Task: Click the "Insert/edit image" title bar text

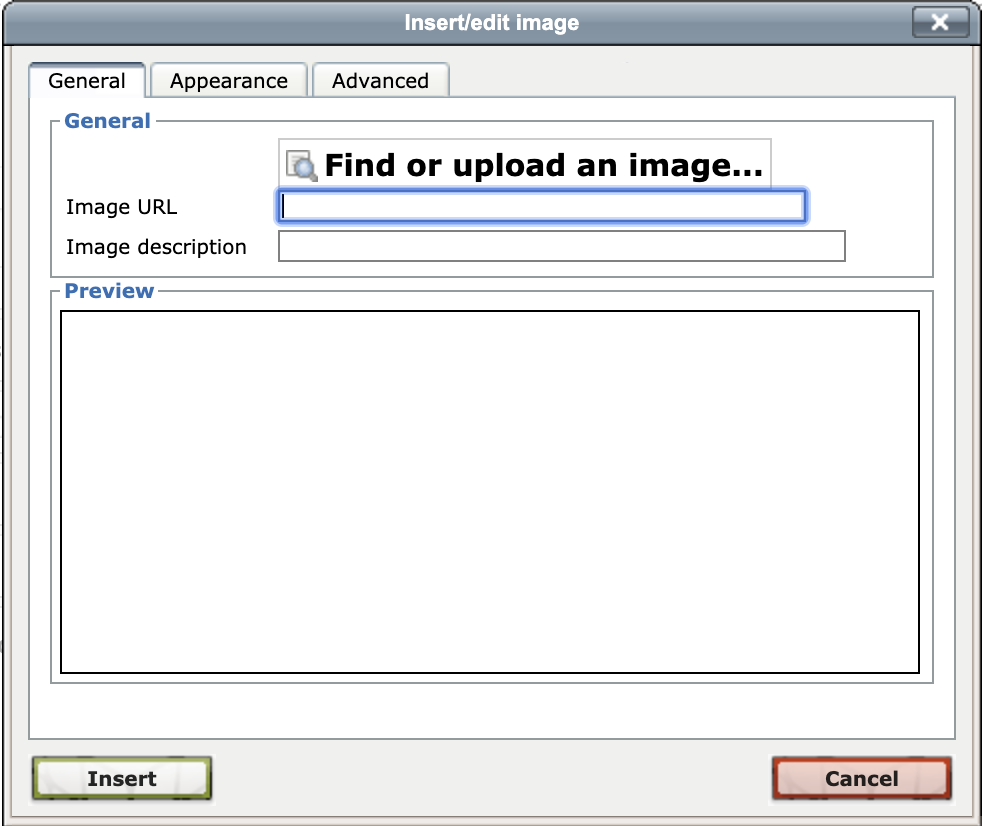Action: [x=491, y=23]
